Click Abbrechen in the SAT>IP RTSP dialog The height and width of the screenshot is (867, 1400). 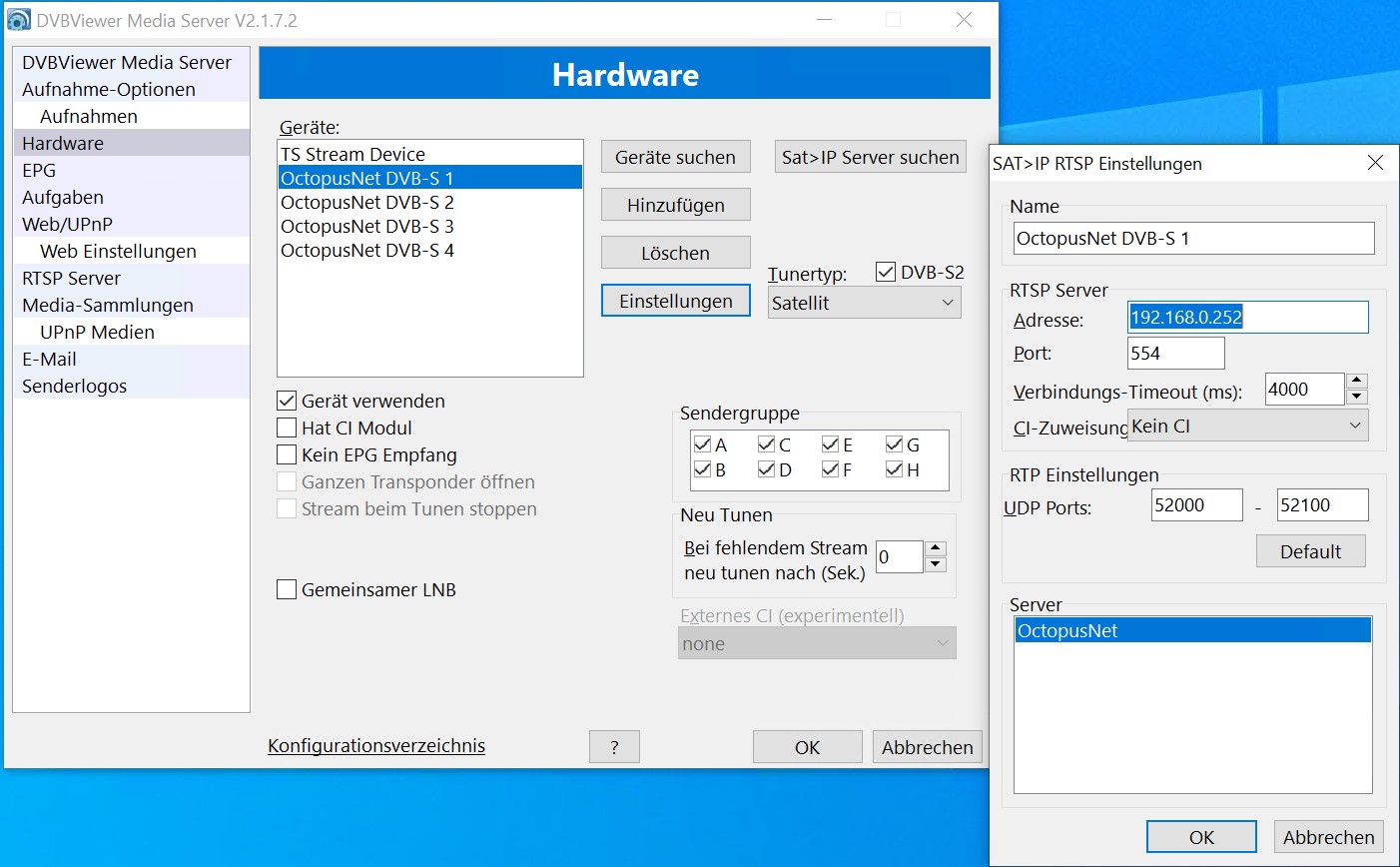pyautogui.click(x=1329, y=837)
